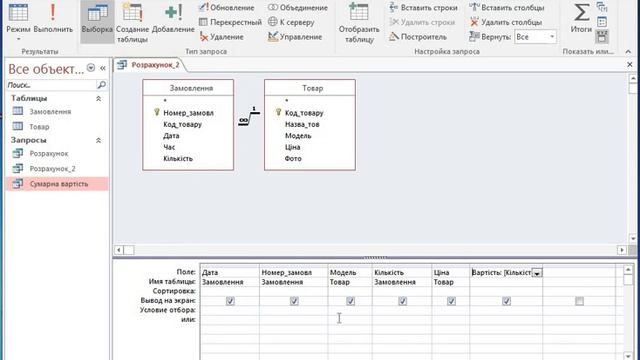Open the Вернуть value dropdown
The image size is (640, 360).
(x=552, y=37)
